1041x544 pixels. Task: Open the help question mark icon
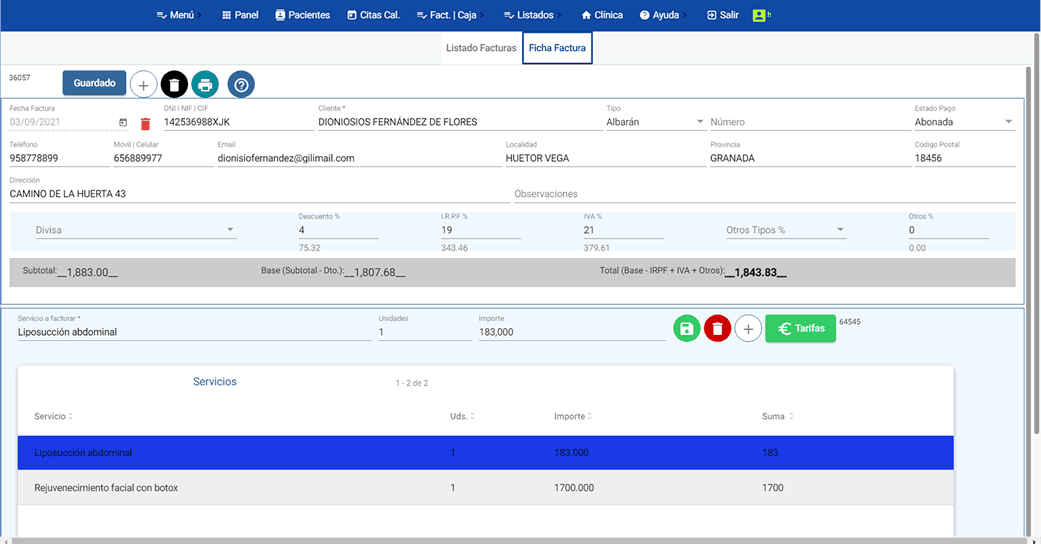click(240, 84)
